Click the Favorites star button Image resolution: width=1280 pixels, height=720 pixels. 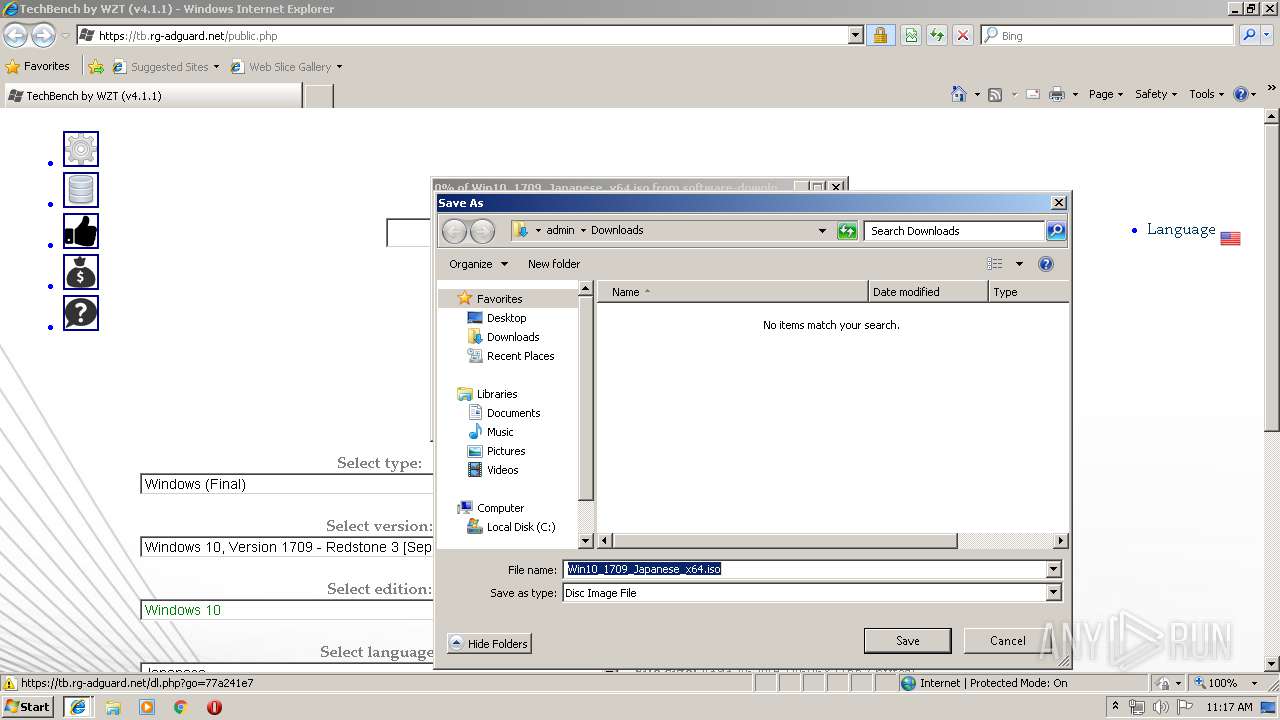[38, 66]
